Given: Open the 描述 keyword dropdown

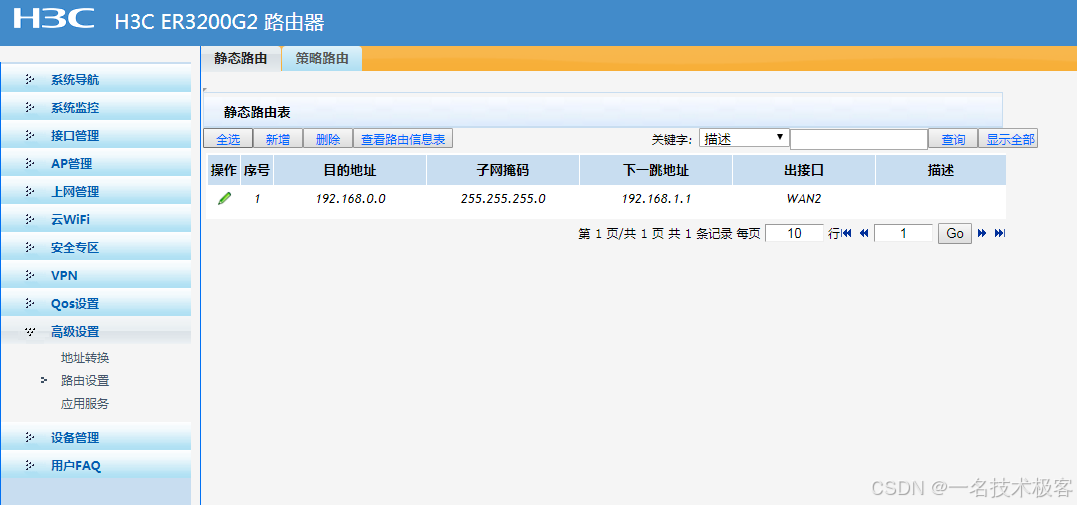Looking at the screenshot, I should pyautogui.click(x=744, y=138).
